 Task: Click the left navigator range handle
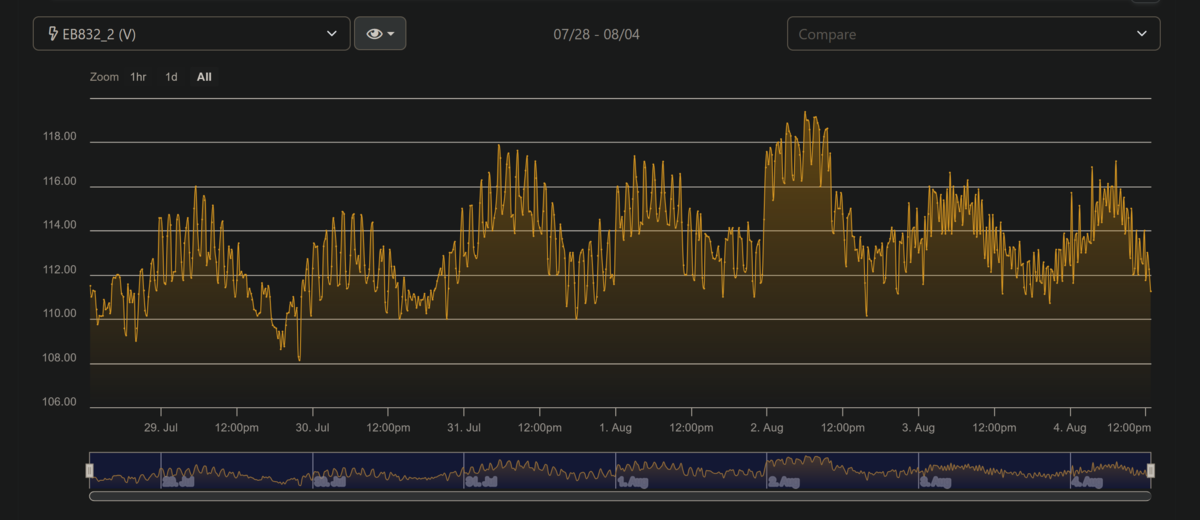pyautogui.click(x=90, y=470)
